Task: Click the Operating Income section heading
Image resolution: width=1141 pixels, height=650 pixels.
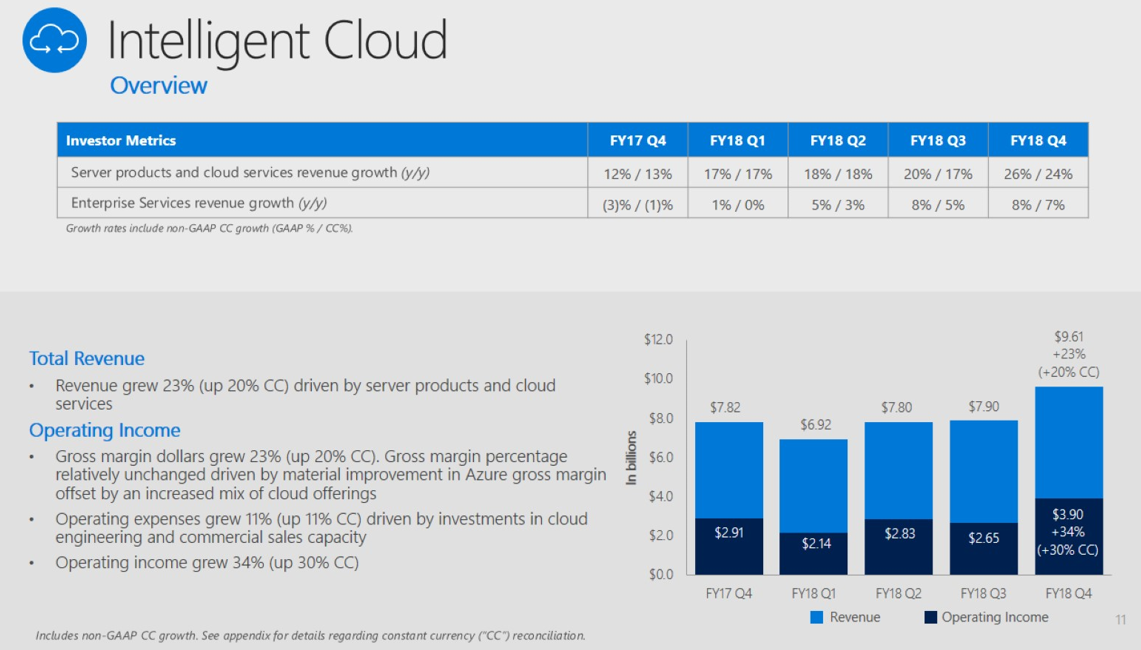Action: (105, 430)
